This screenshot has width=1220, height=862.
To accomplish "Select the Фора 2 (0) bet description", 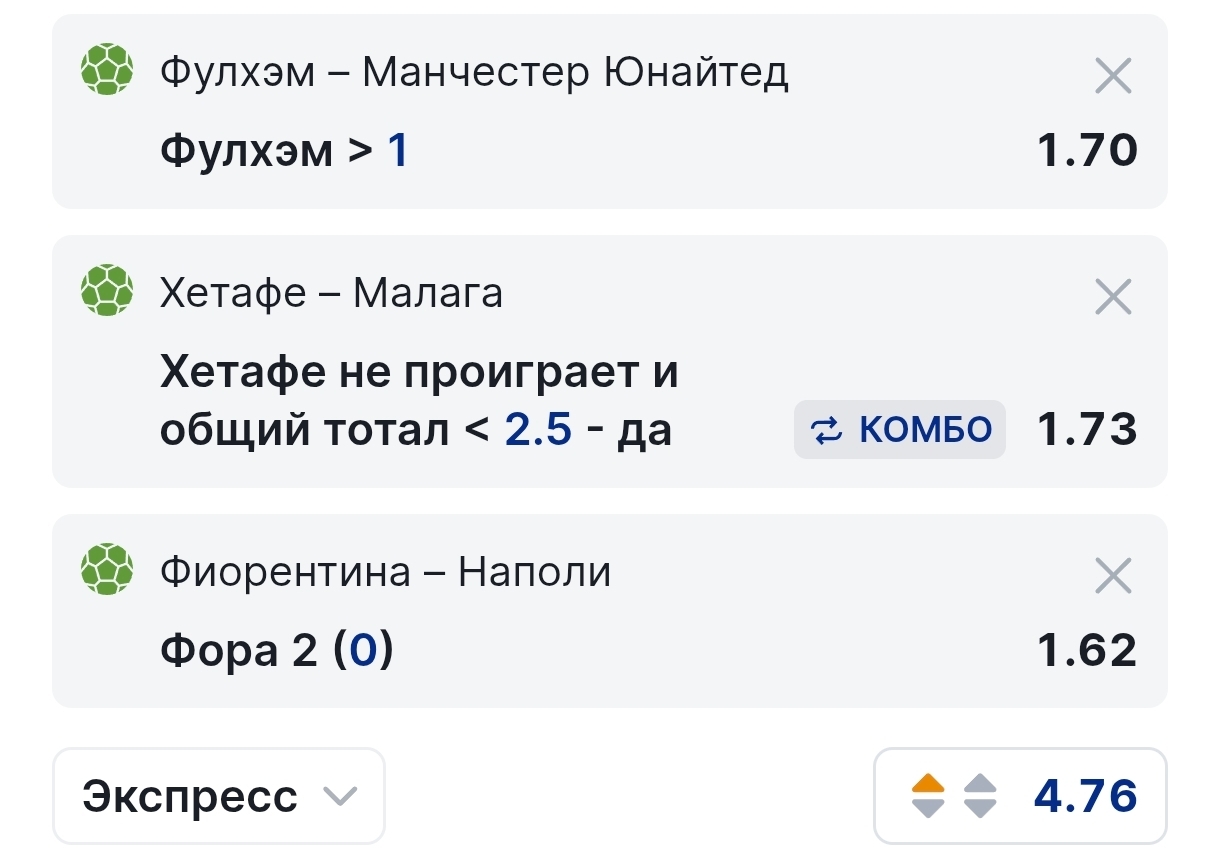I will tap(277, 652).
